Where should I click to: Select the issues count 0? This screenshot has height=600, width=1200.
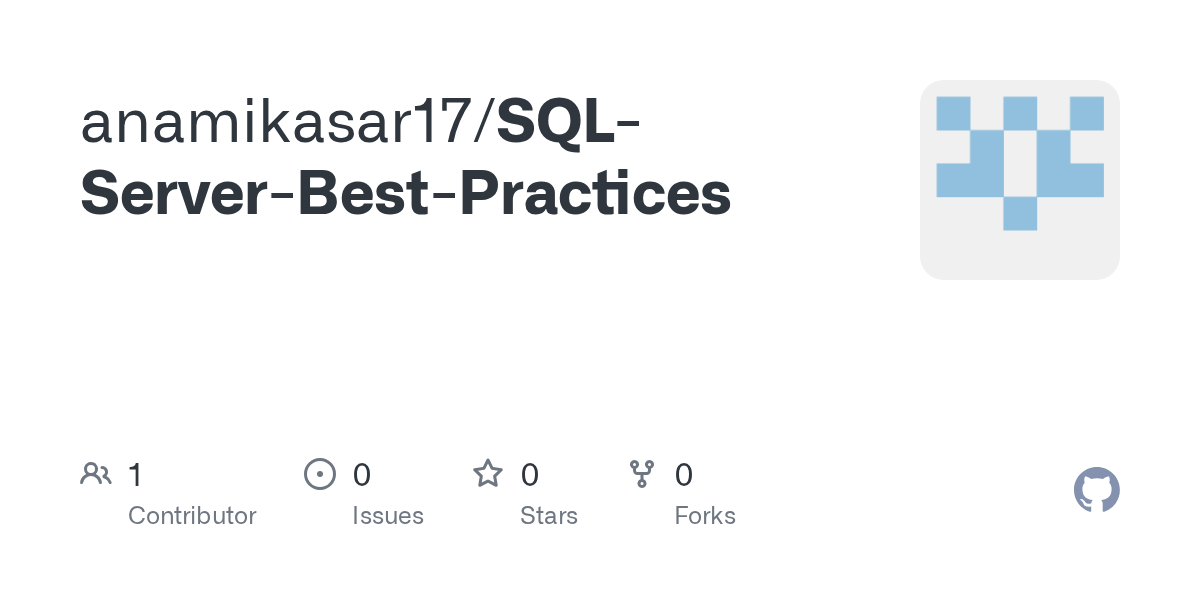click(362, 475)
